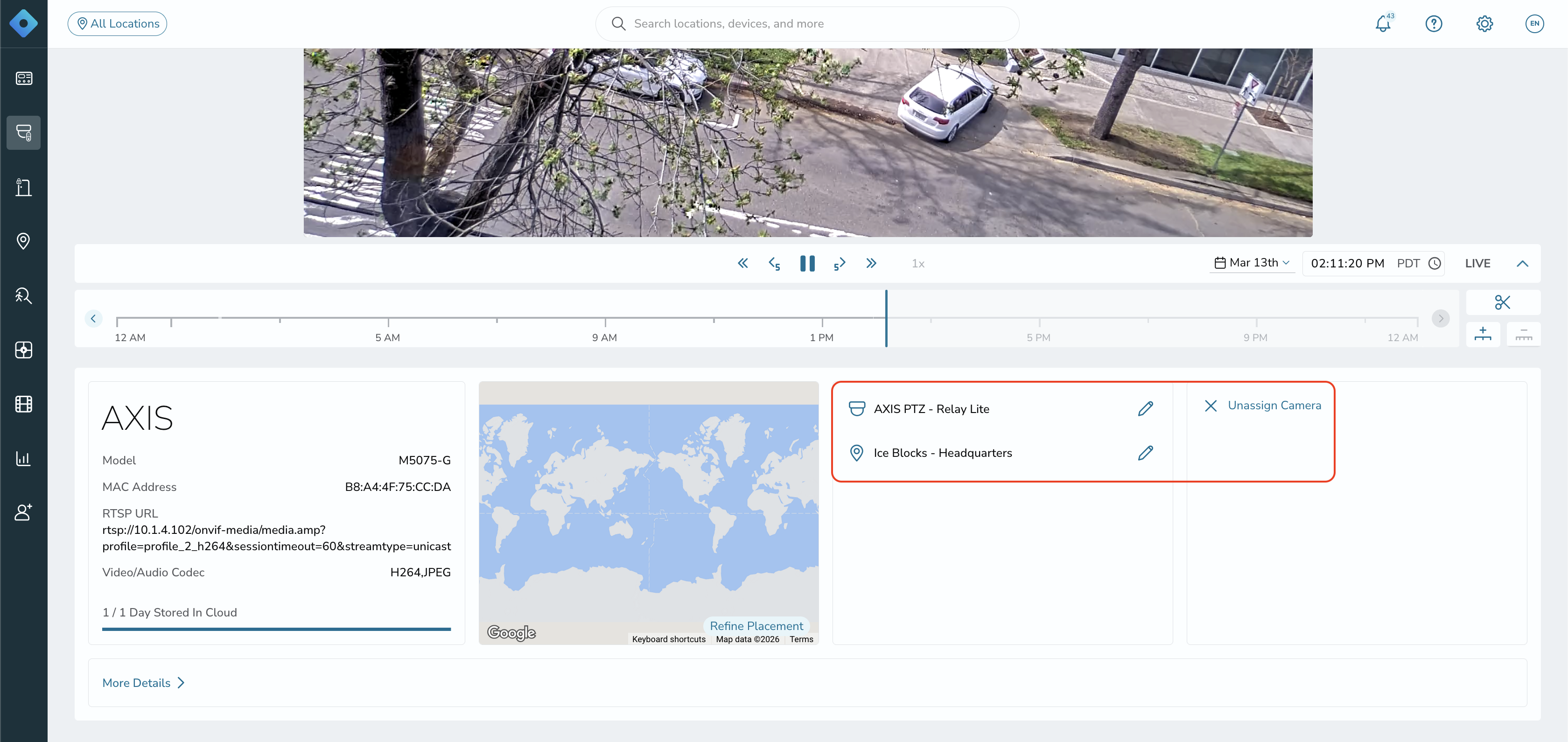Focus the search locations and devices field
The height and width of the screenshot is (742, 1568).
click(x=807, y=24)
